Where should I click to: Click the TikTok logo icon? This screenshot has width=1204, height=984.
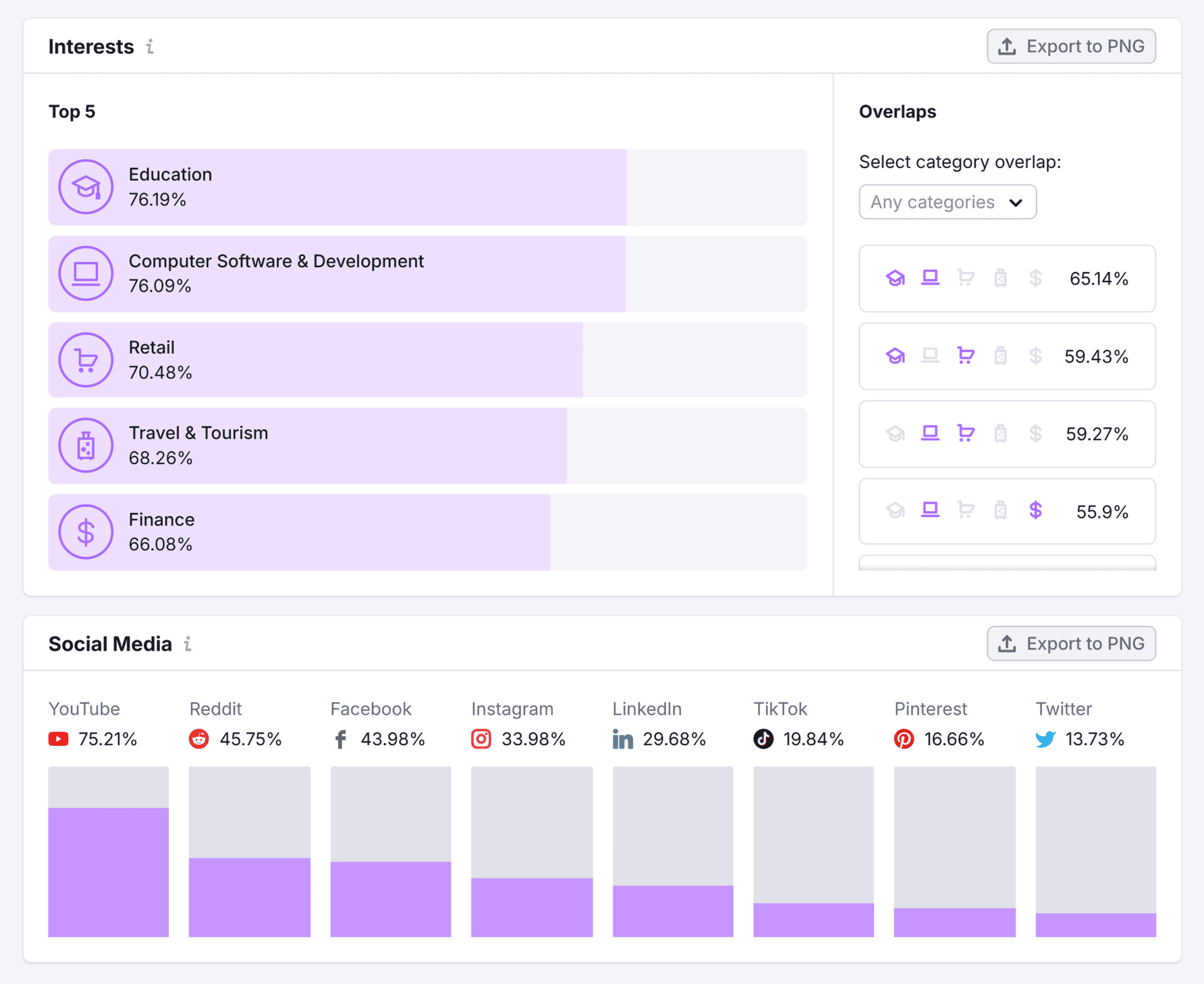pos(763,739)
